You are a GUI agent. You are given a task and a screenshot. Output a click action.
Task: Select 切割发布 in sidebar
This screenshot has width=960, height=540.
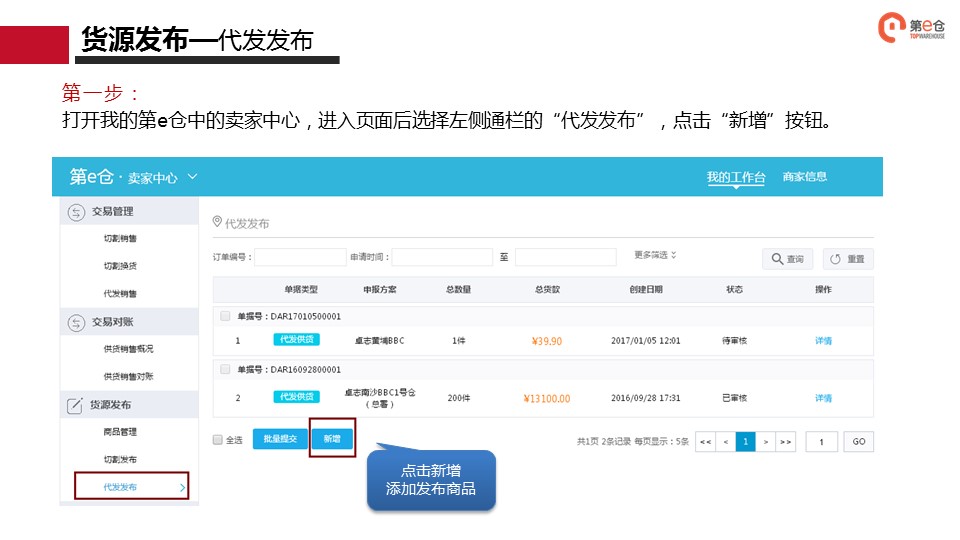[x=120, y=459]
